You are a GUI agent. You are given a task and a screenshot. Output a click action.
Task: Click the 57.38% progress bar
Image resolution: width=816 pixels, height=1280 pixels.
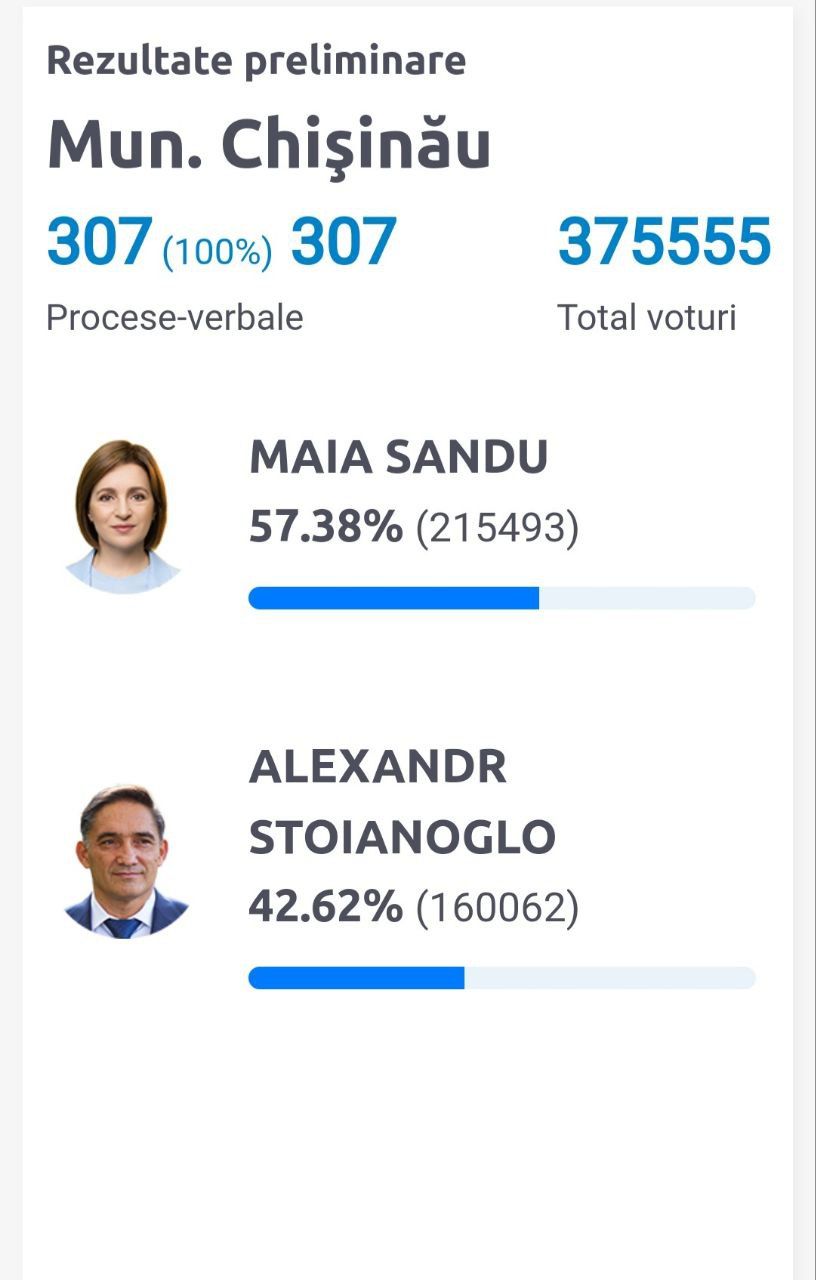point(502,598)
